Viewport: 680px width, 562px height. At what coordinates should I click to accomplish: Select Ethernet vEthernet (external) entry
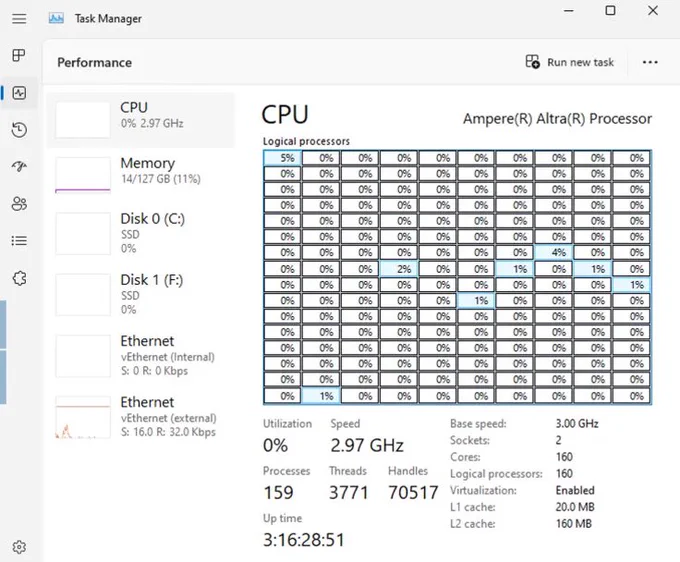click(x=141, y=417)
